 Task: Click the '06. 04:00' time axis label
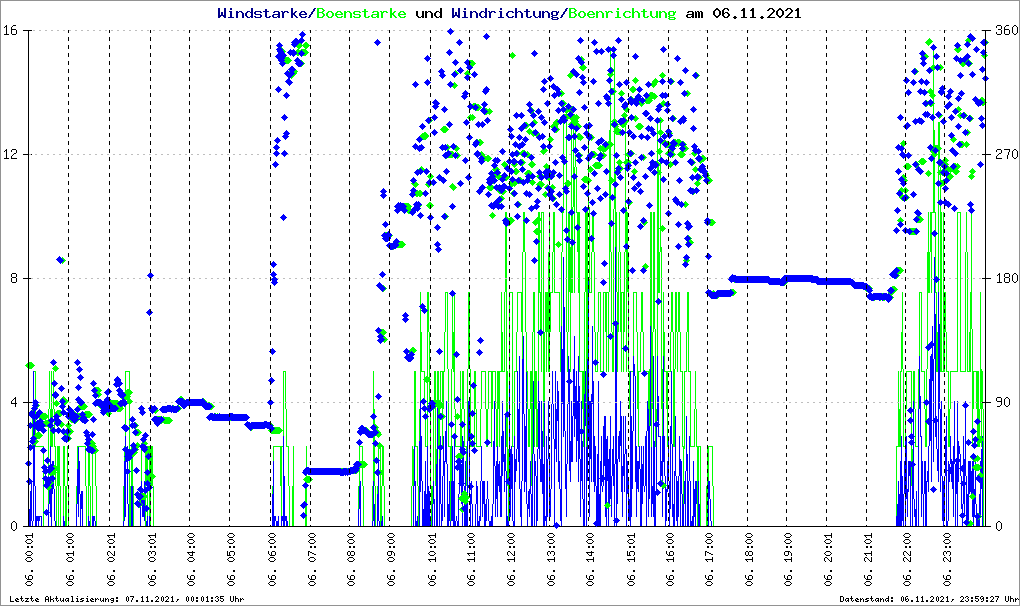[x=191, y=559]
